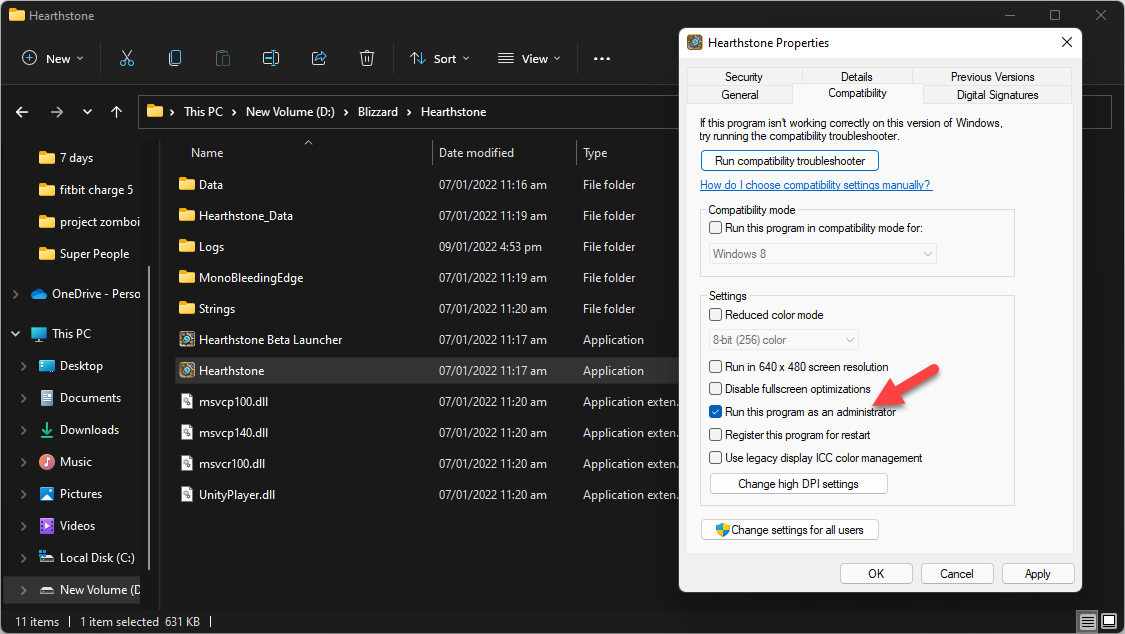Select the Data folder icon
The image size is (1125, 634).
coord(187,184)
